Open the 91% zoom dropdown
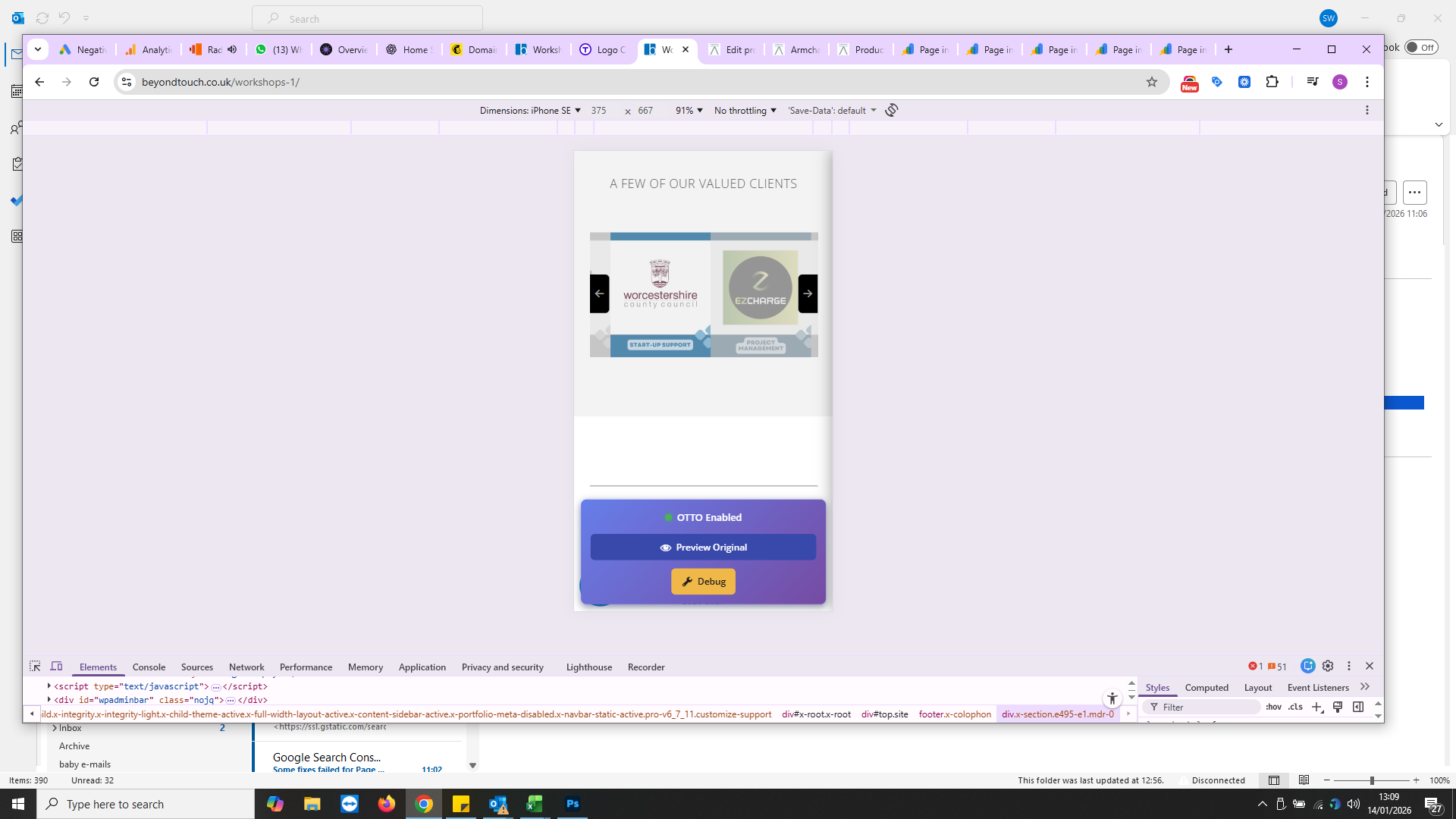 [x=689, y=111]
